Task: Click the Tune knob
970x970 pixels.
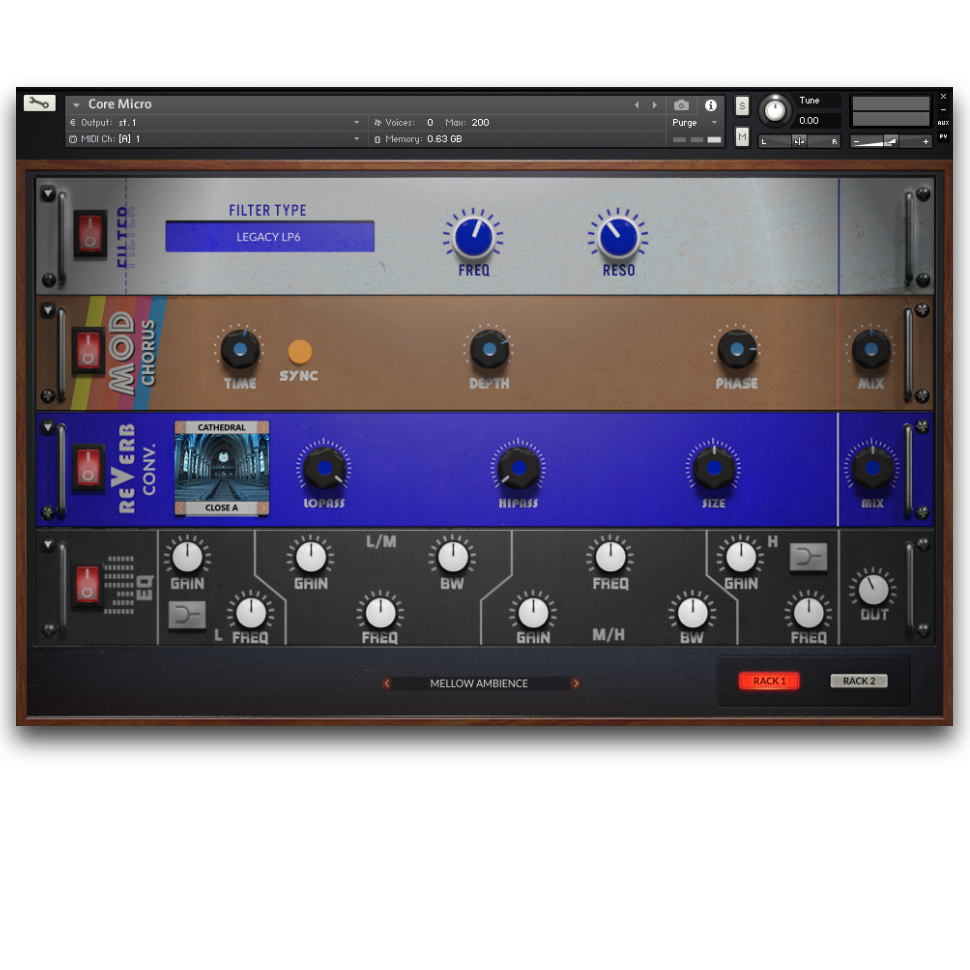Action: [774, 110]
